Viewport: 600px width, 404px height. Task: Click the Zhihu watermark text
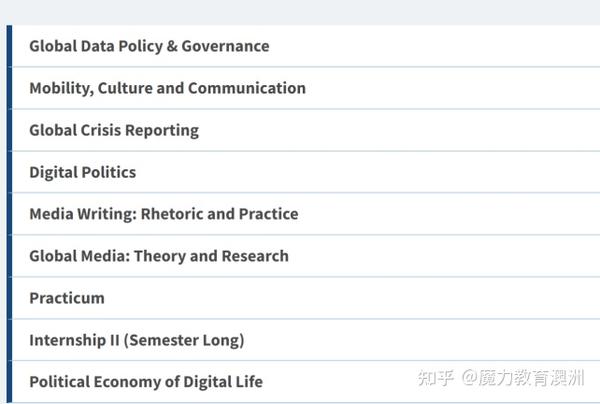501,378
